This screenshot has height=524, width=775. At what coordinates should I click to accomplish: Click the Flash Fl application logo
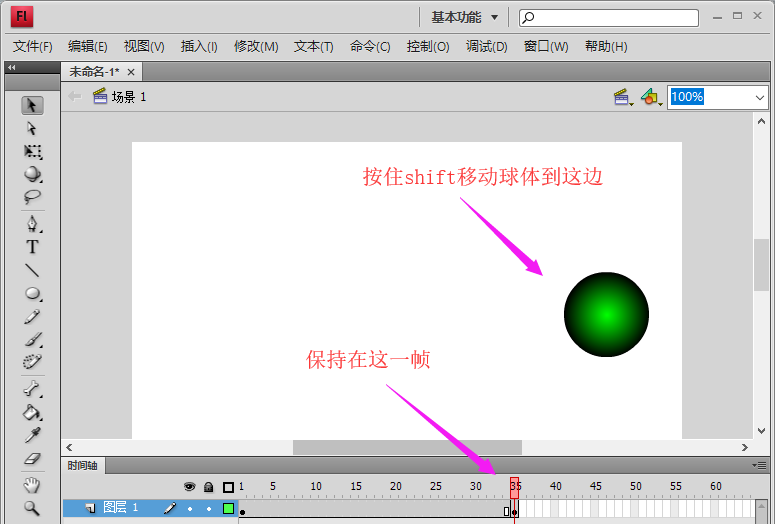22,17
